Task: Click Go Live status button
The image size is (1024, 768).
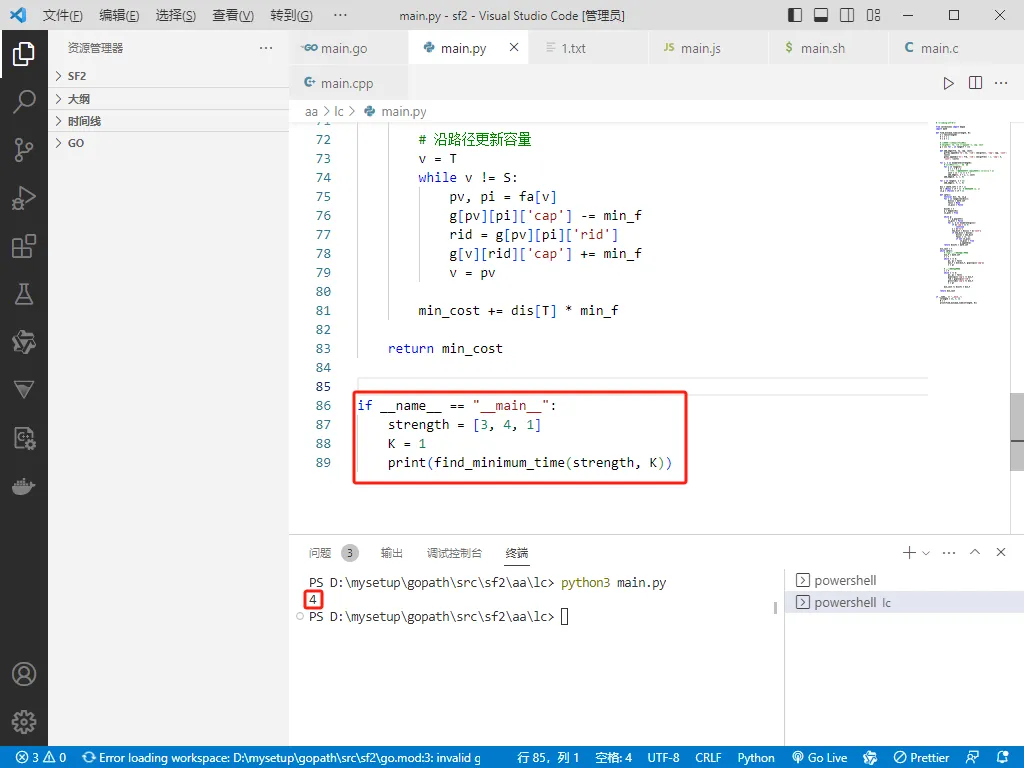Action: (820, 758)
